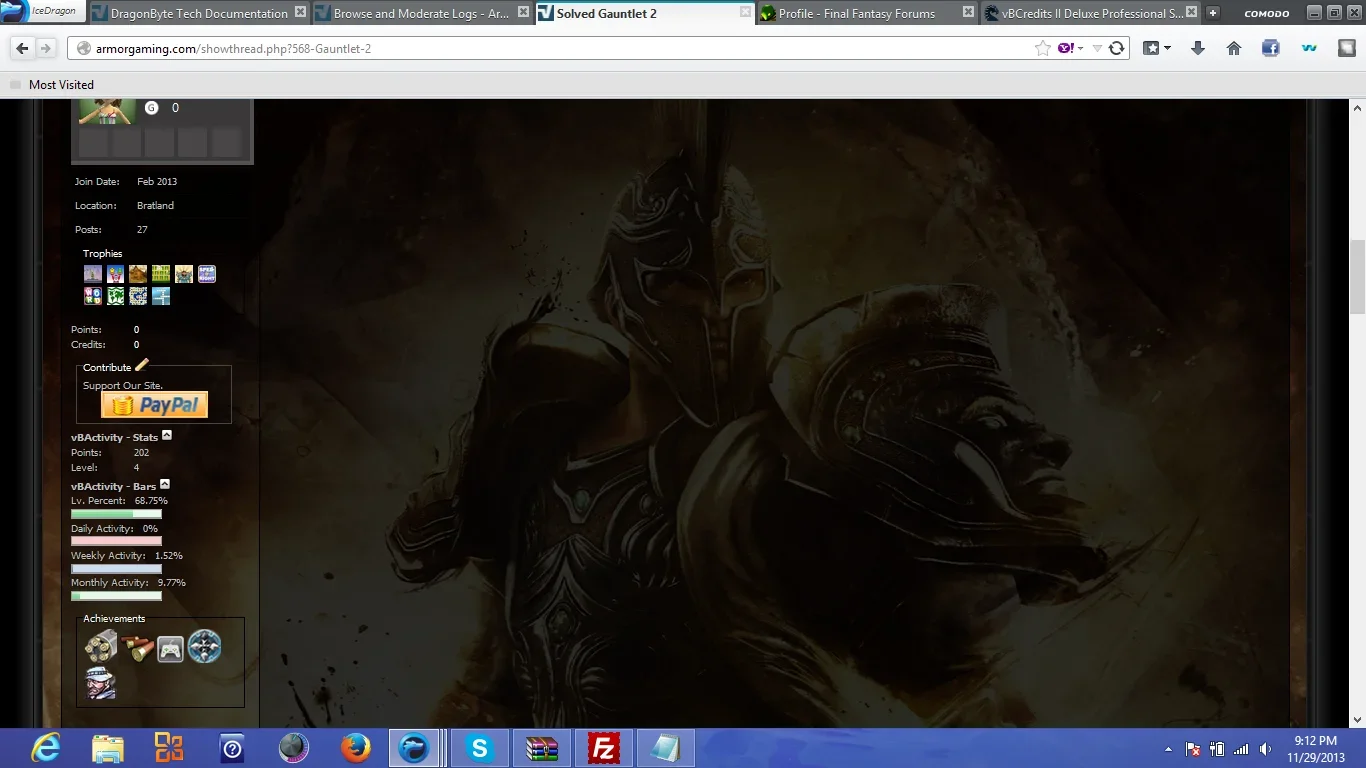Open the Most Visited bookmarks folder
This screenshot has height=768, width=1366.
tap(52, 85)
